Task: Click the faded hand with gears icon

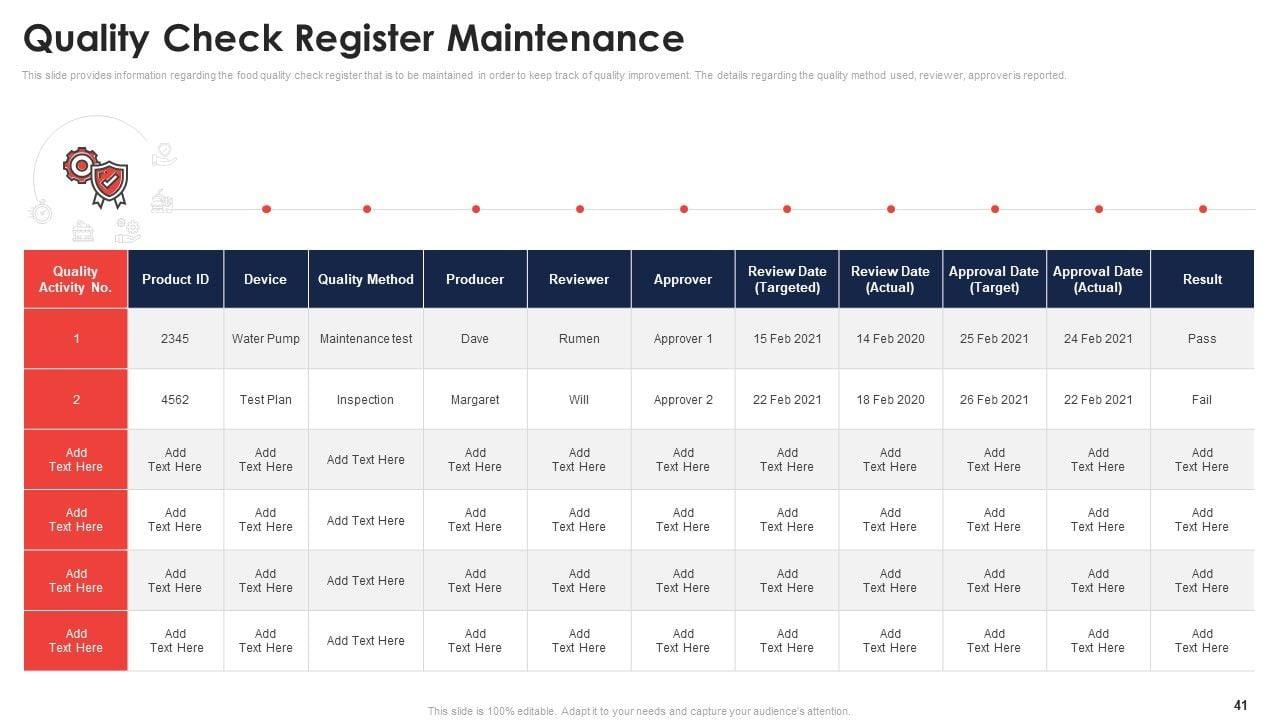Action: pyautogui.click(x=127, y=230)
